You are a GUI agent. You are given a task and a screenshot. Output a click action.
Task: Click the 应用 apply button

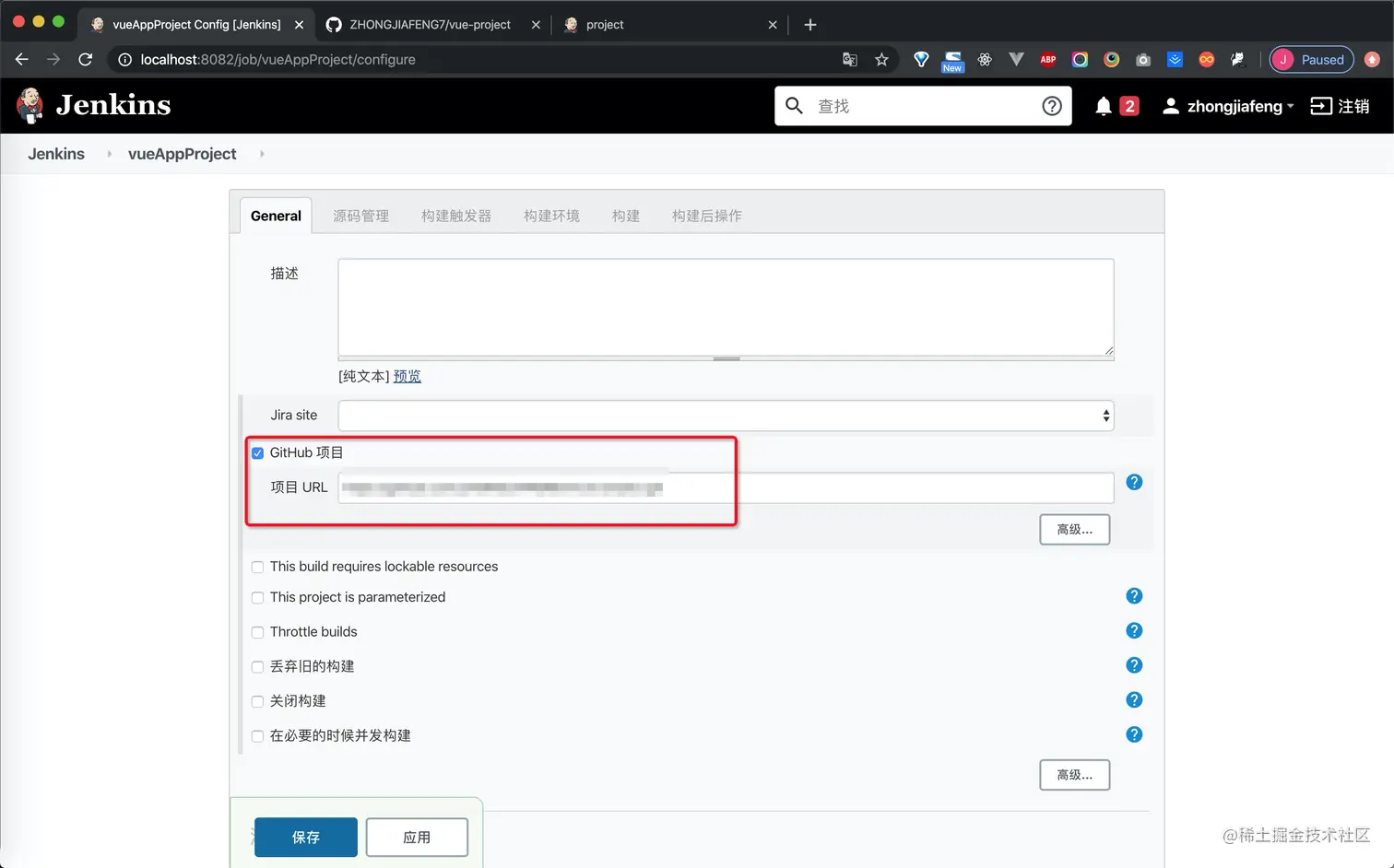click(417, 837)
